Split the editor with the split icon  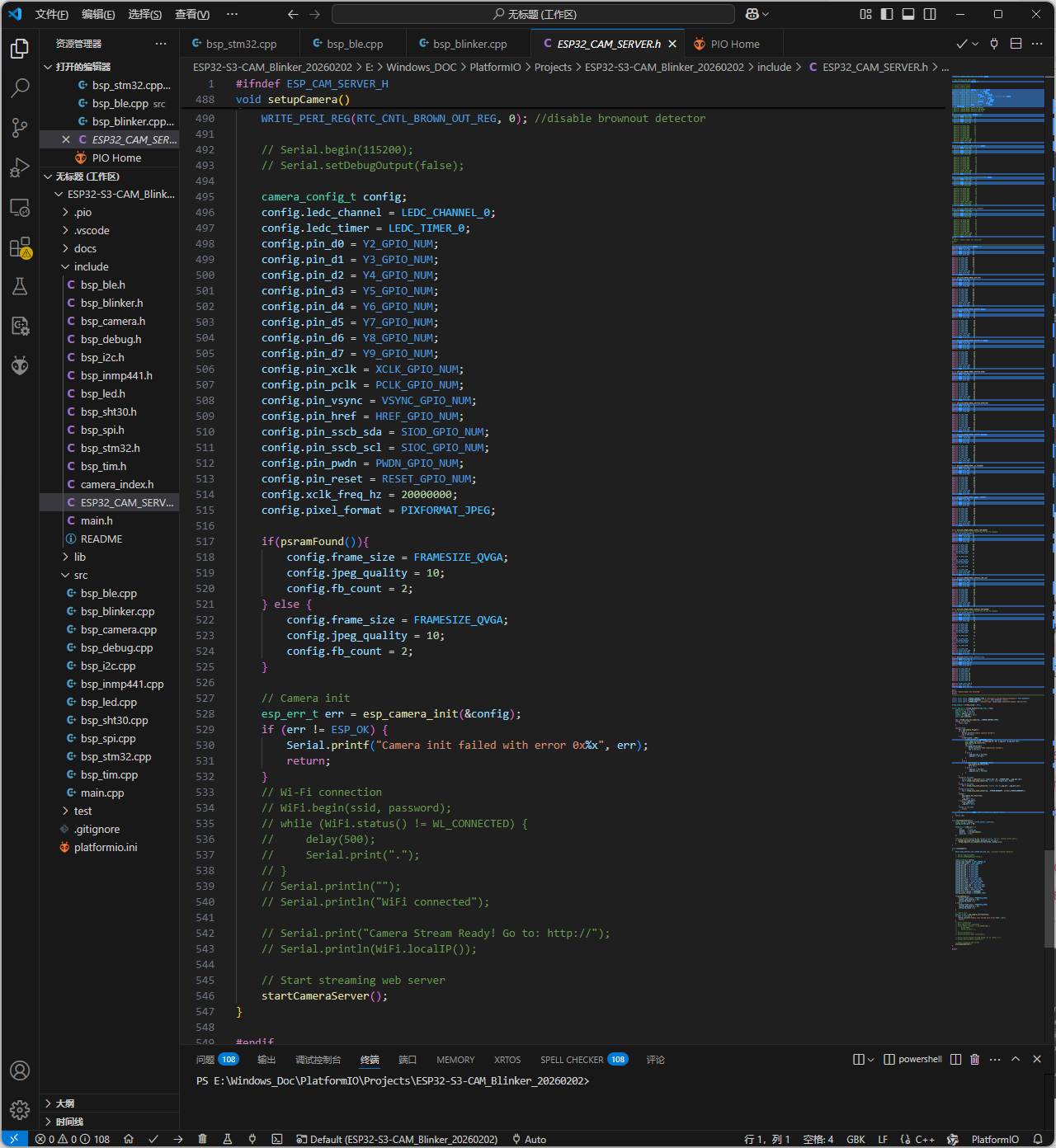point(1016,44)
